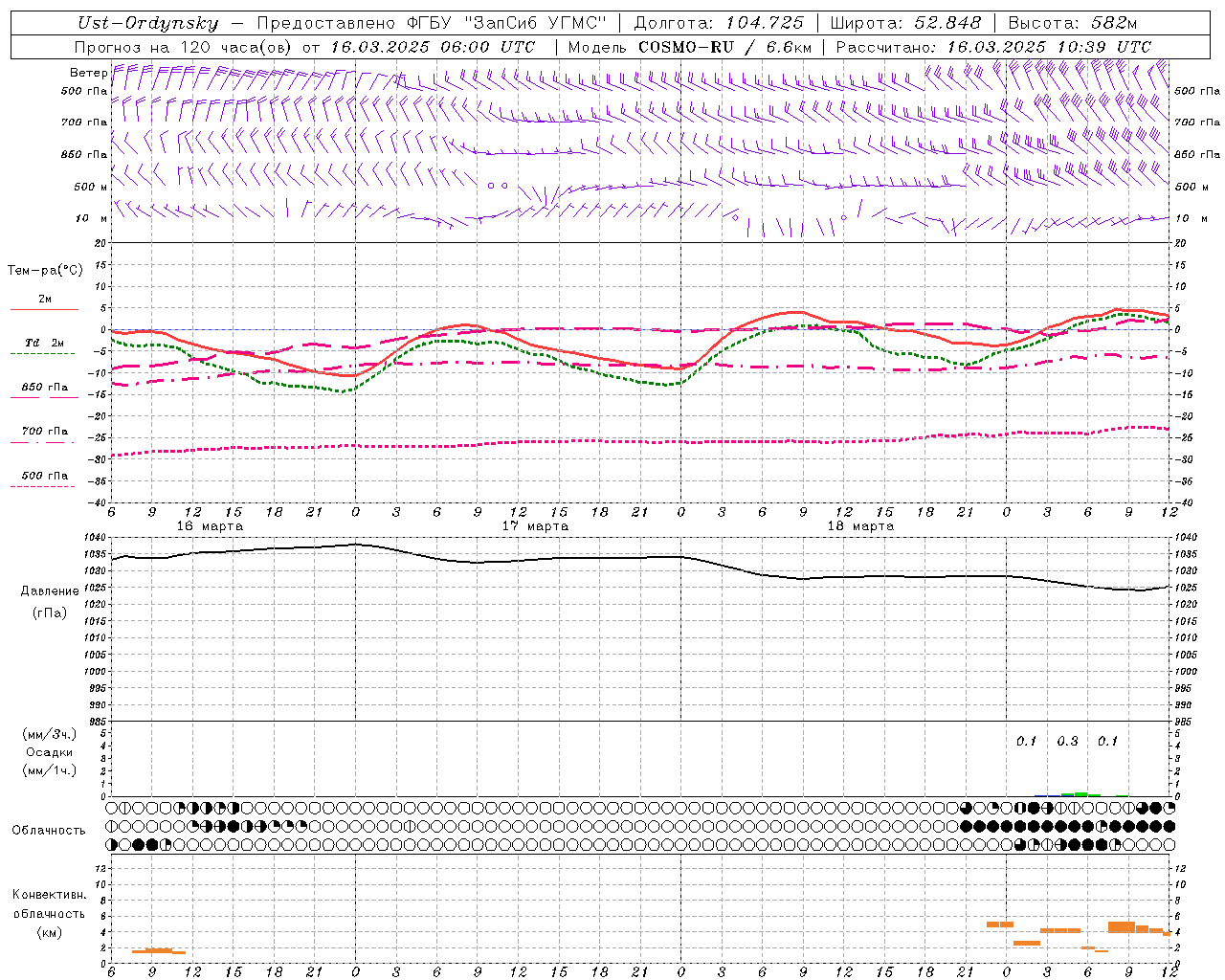The image size is (1225, 980).
Task: Click the (гПа) unit under Давление
Action: point(50,612)
